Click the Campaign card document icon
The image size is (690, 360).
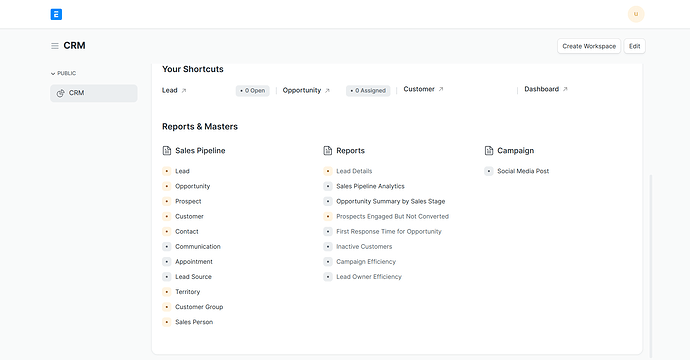tap(489, 151)
